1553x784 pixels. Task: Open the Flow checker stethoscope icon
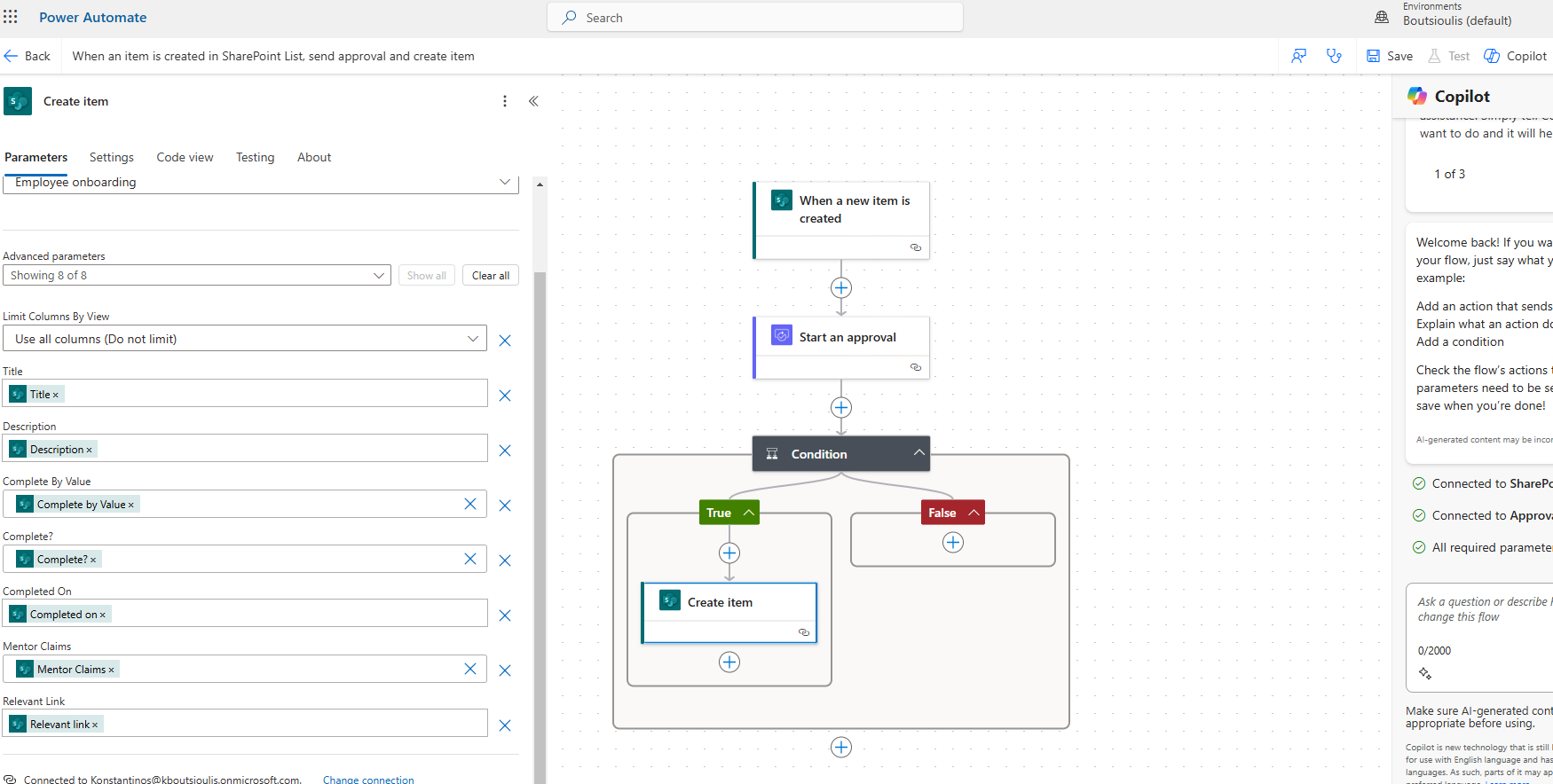click(x=1334, y=56)
